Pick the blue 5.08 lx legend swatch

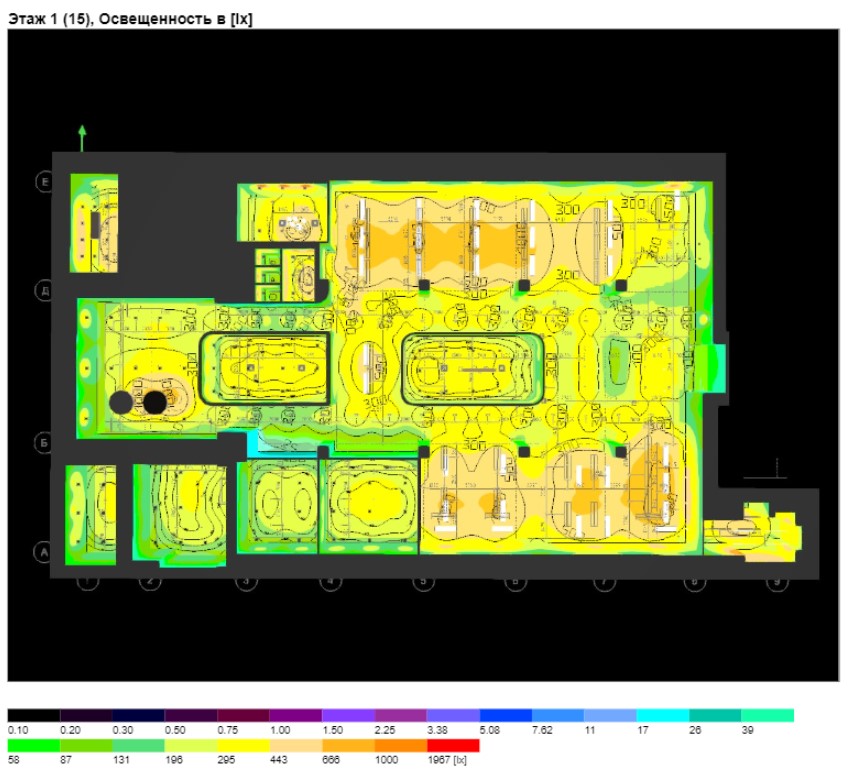[505, 716]
